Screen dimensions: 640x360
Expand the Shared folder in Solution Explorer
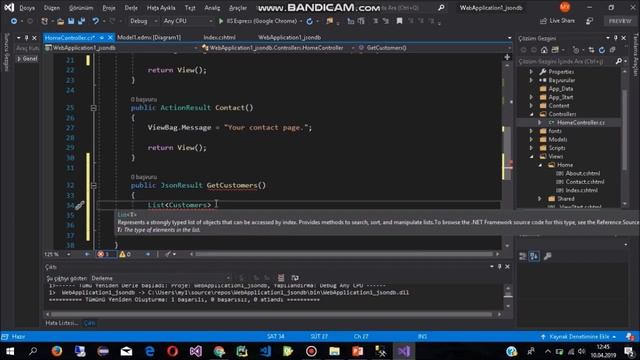point(540,199)
